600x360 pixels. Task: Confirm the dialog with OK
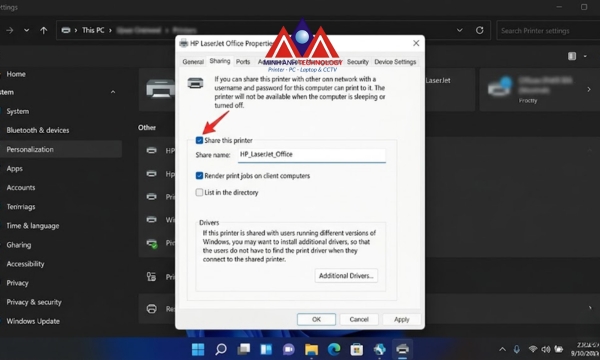click(316, 319)
